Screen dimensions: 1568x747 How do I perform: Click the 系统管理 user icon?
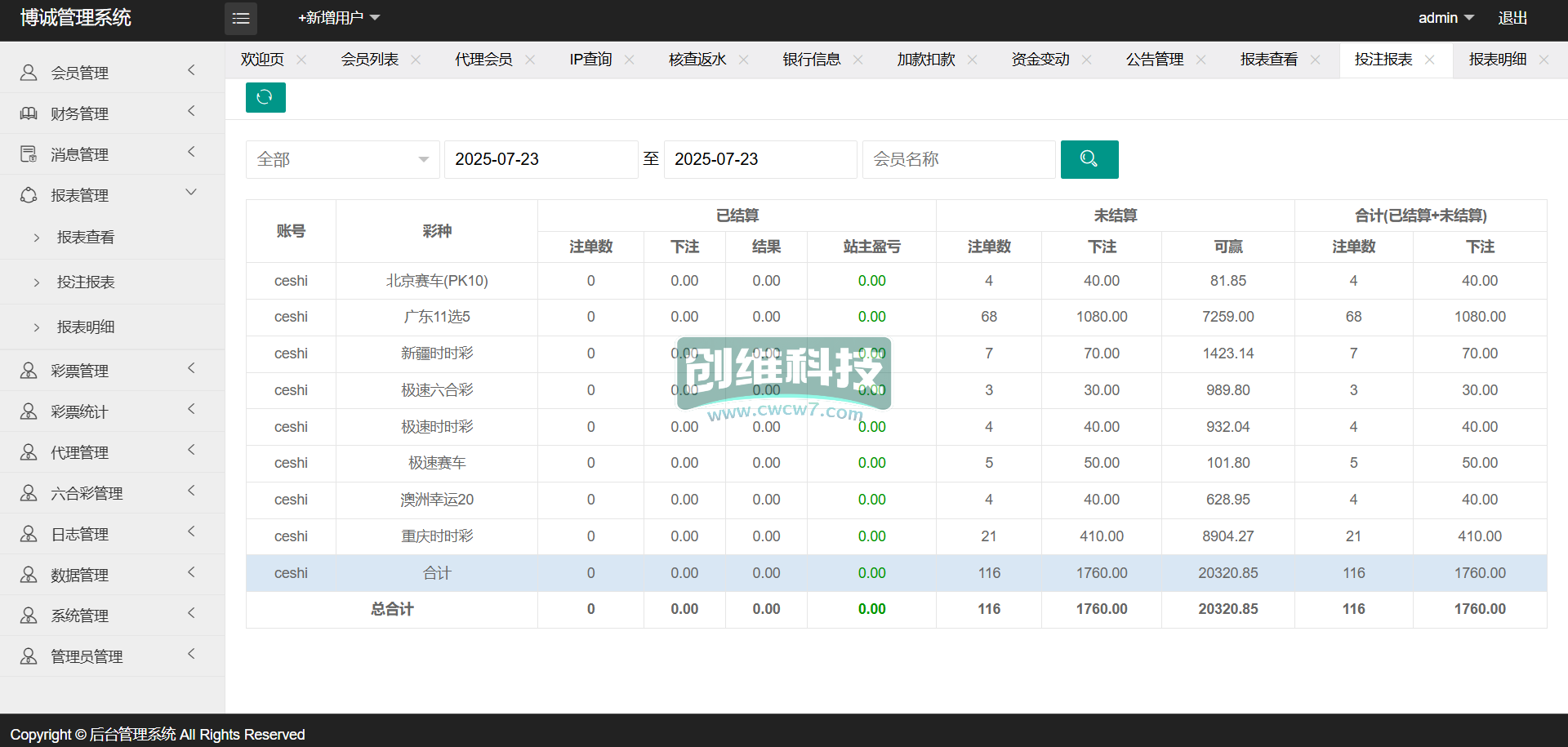pyautogui.click(x=29, y=616)
